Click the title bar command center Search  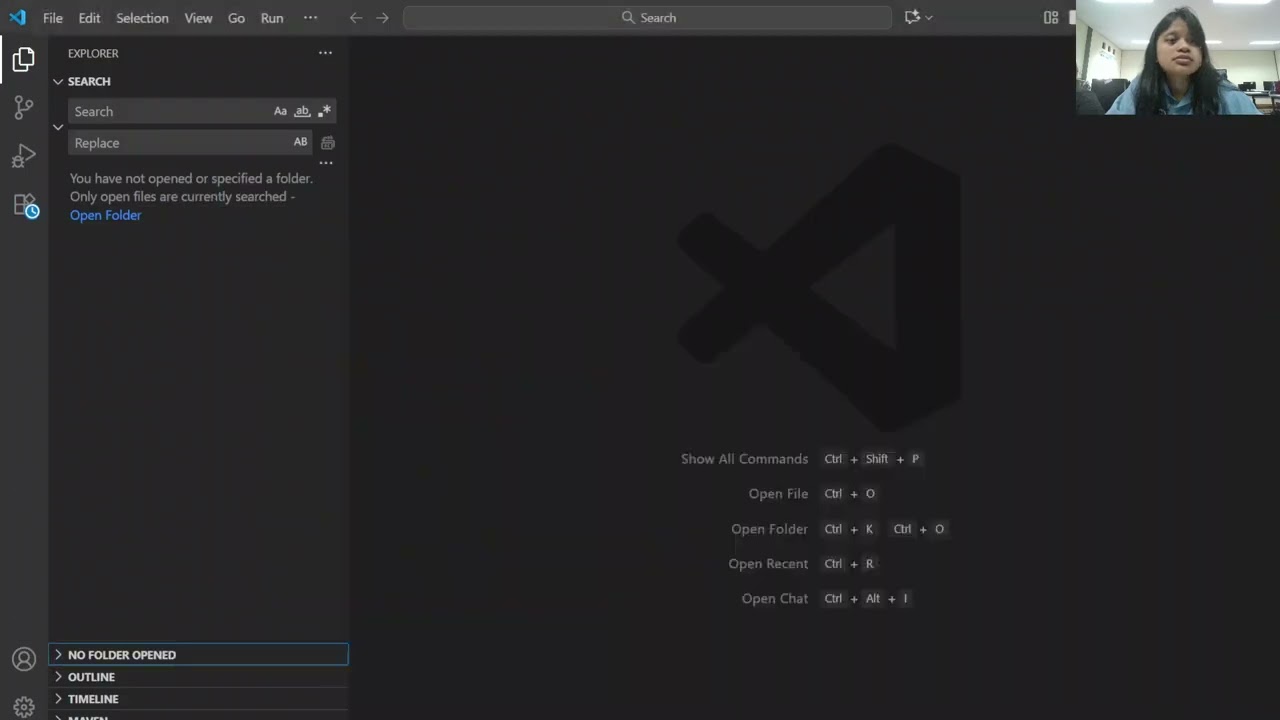[648, 18]
